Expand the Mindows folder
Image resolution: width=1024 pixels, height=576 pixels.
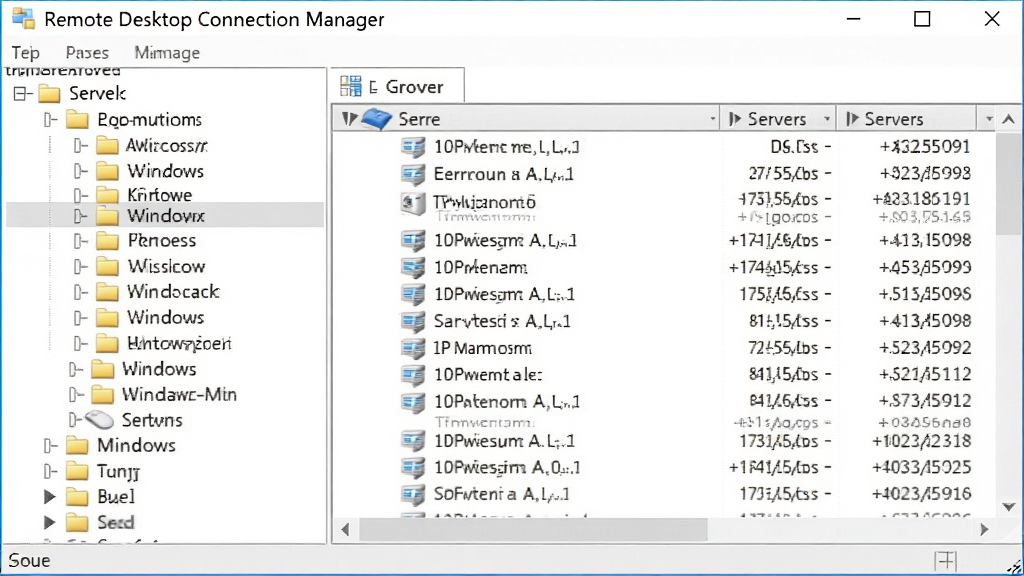pos(50,445)
